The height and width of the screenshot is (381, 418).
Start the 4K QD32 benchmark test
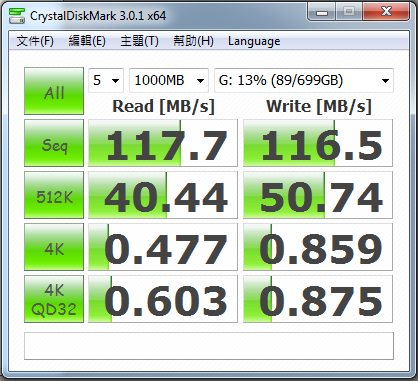click(x=54, y=299)
